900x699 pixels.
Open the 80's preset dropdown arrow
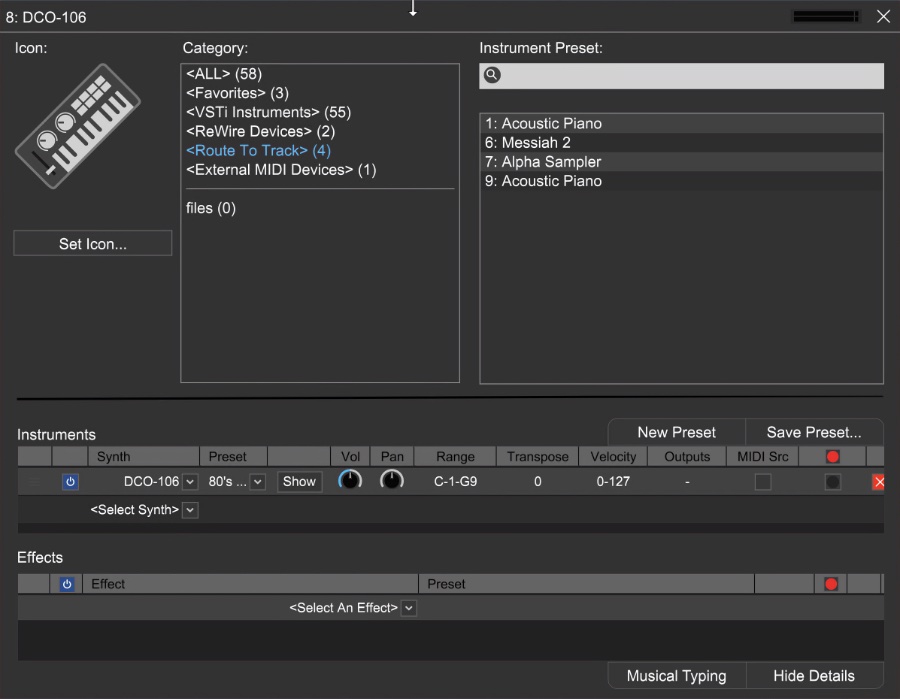258,482
